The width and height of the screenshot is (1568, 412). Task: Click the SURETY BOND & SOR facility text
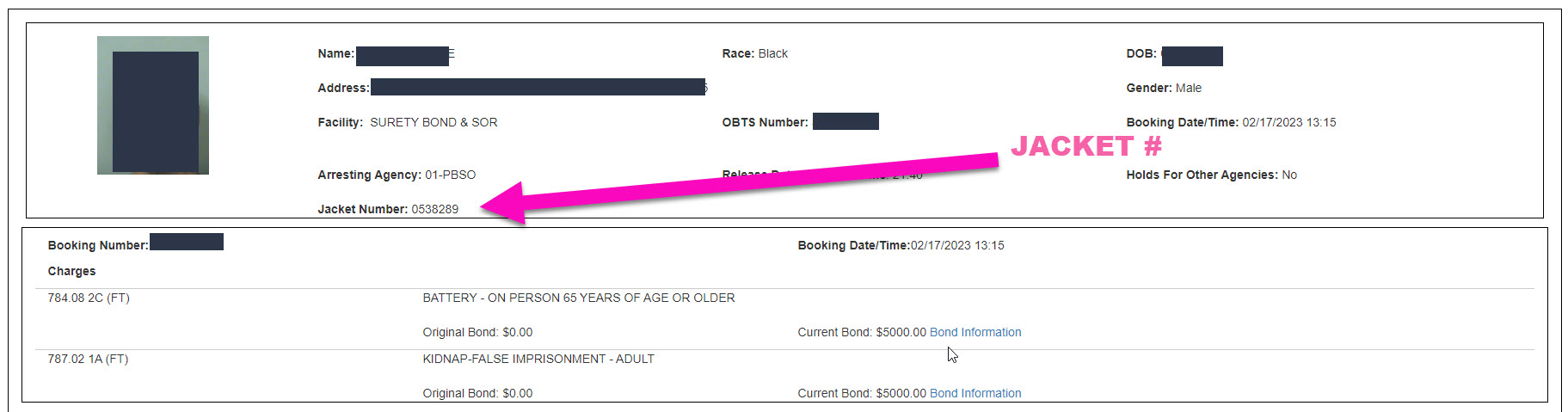tap(434, 122)
